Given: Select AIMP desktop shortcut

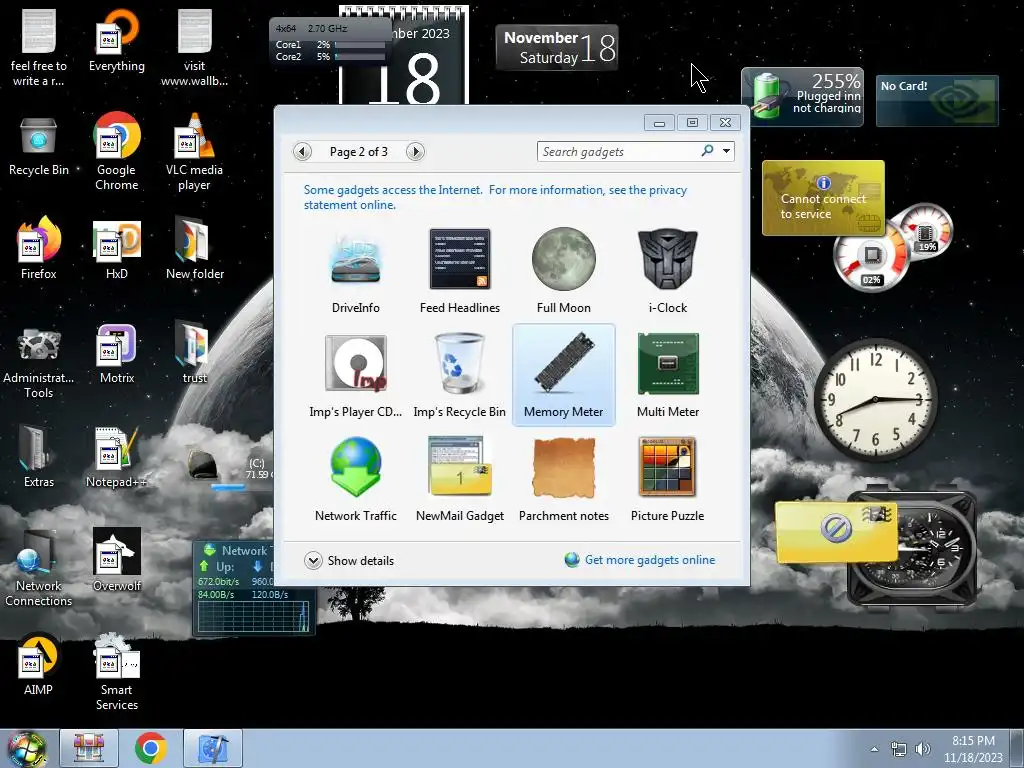Looking at the screenshot, I should tap(38, 664).
